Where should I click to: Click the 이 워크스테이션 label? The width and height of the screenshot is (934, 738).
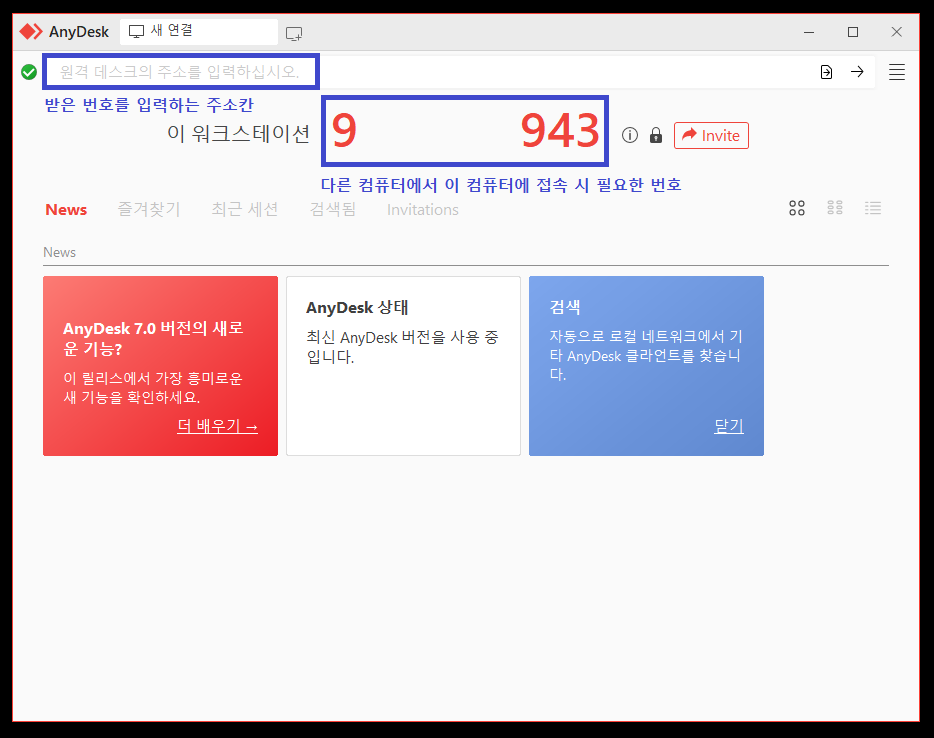coord(238,133)
